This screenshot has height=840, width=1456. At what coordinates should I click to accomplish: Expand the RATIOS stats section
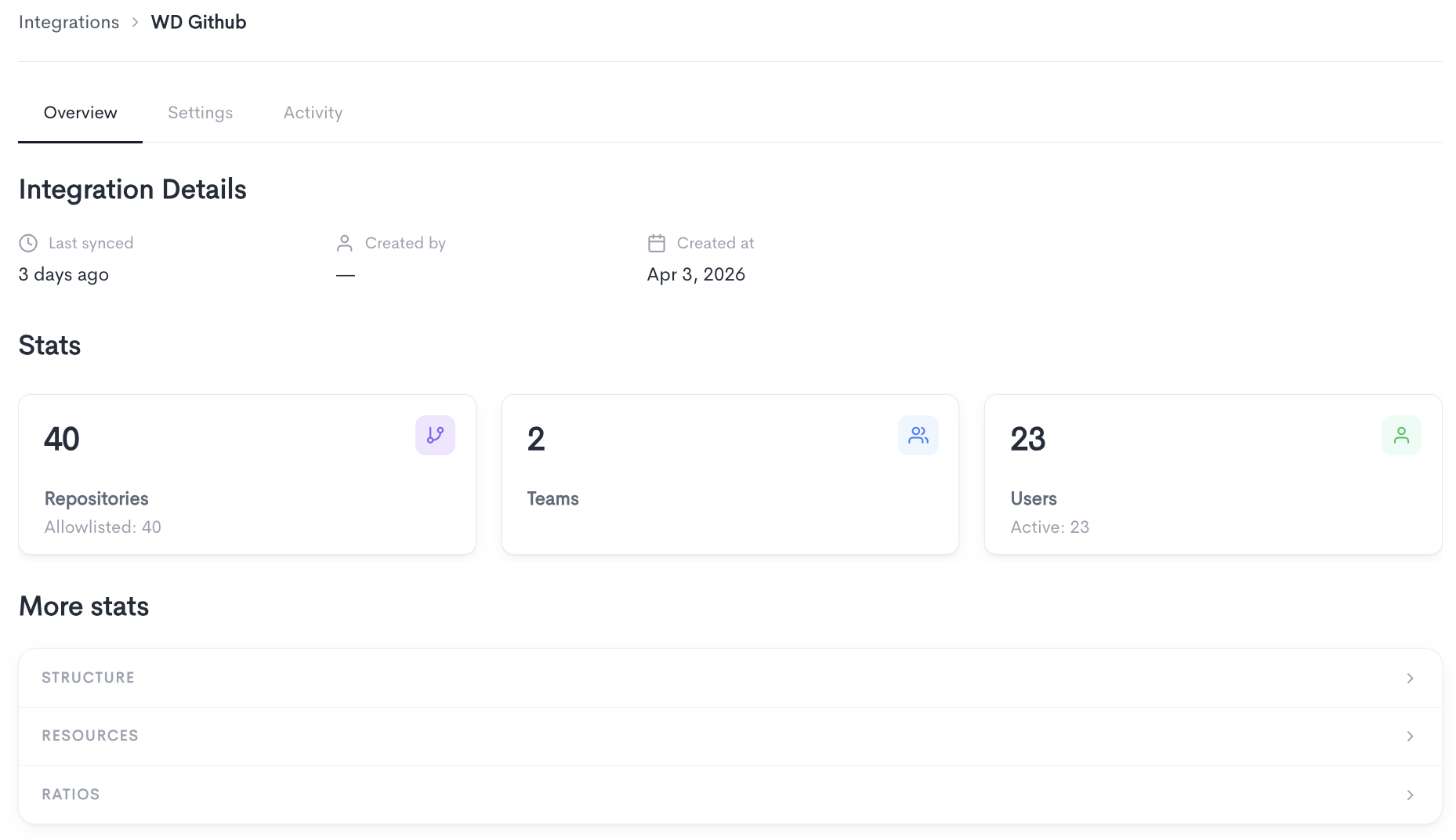730,795
